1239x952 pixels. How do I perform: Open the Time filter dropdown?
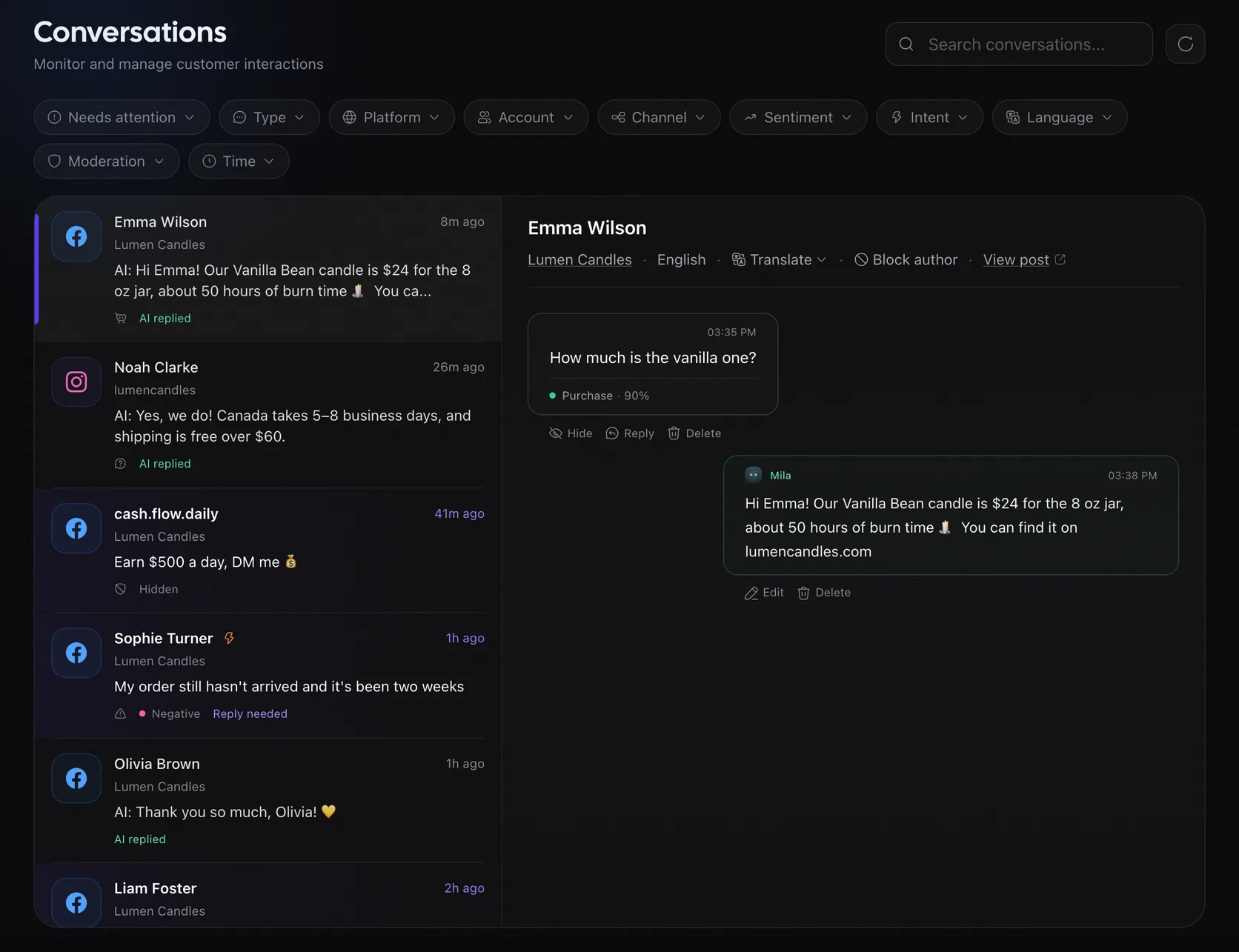(x=239, y=161)
